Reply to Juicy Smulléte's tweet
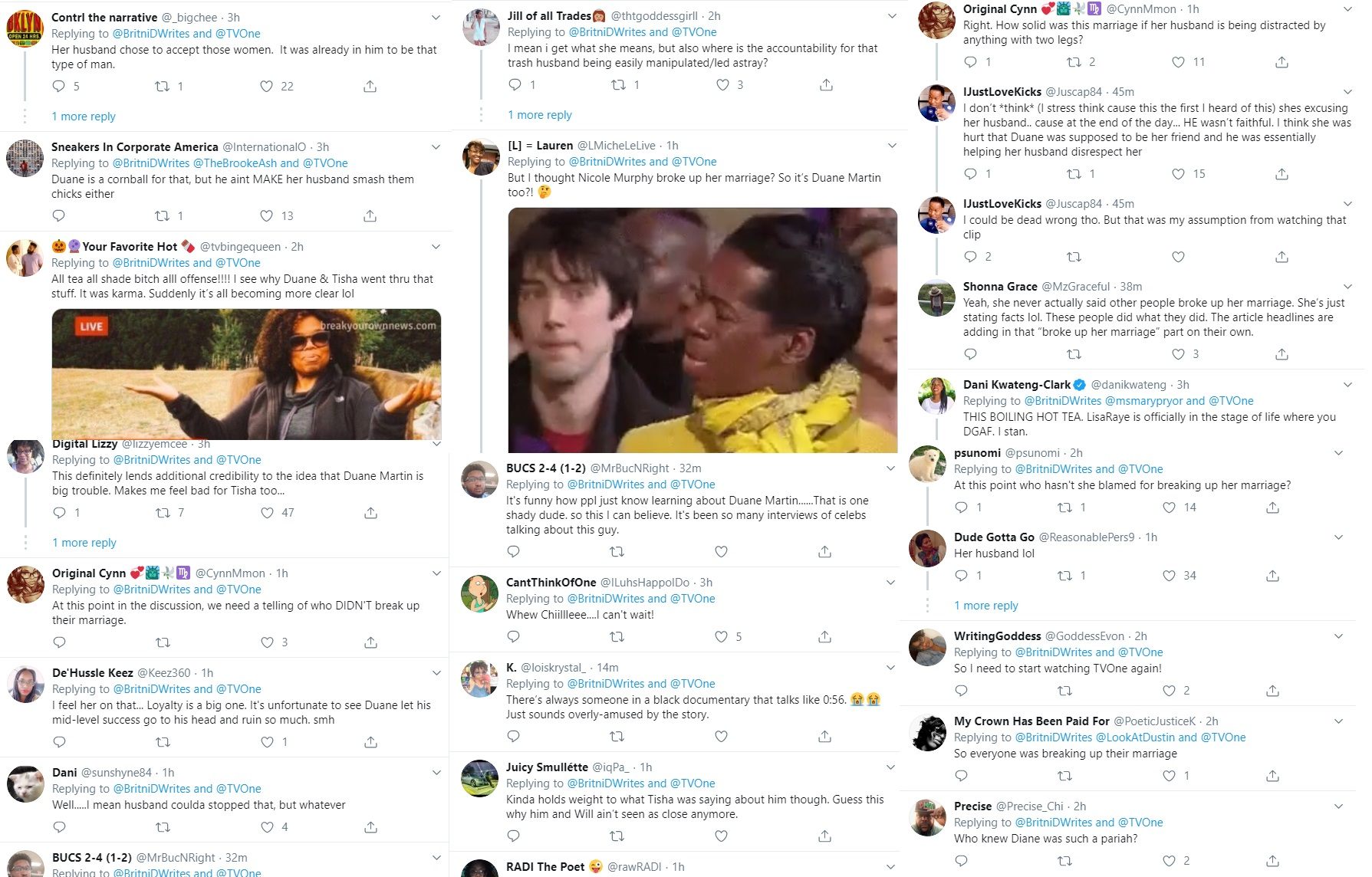 pyautogui.click(x=514, y=836)
